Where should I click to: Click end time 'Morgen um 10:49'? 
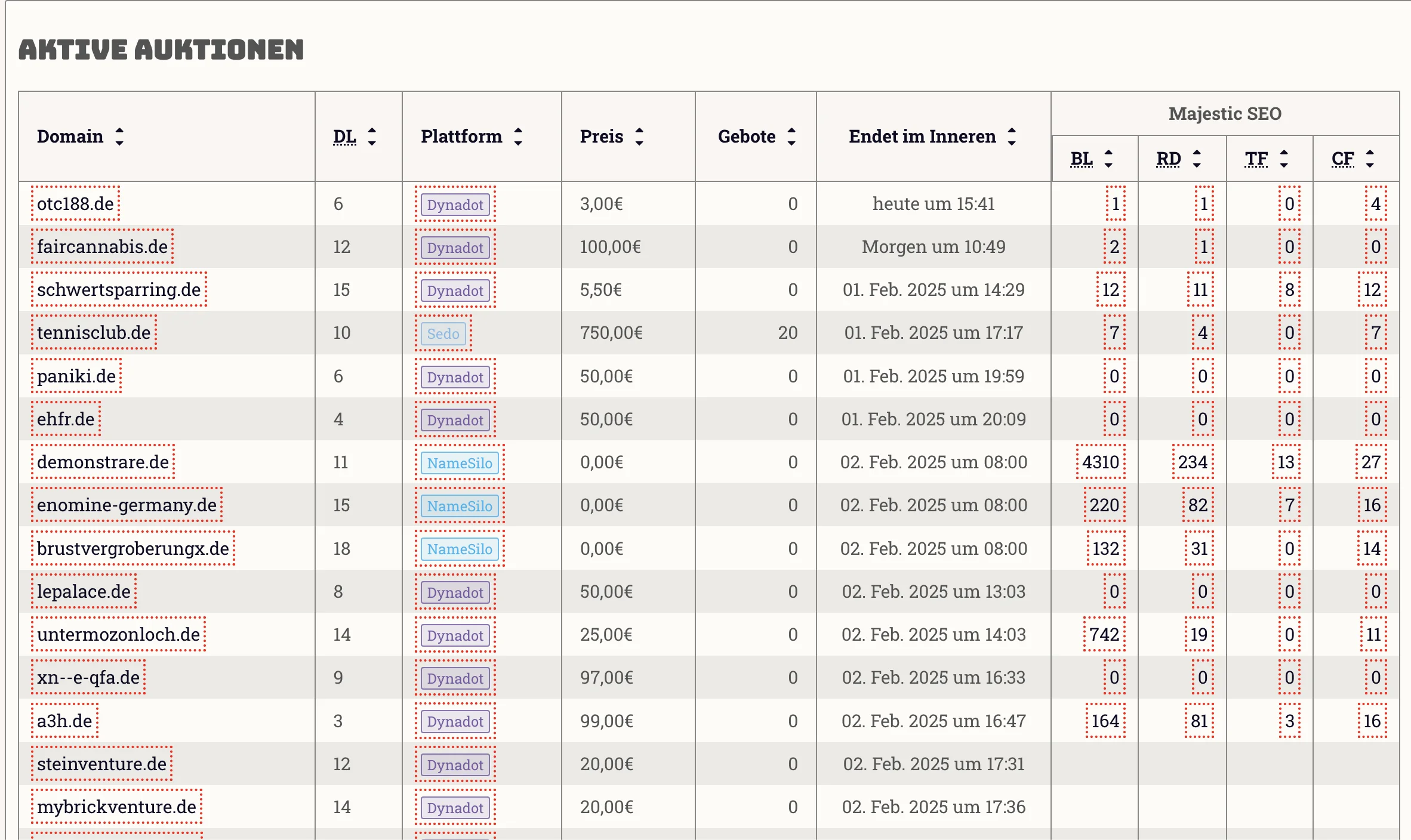coord(934,246)
